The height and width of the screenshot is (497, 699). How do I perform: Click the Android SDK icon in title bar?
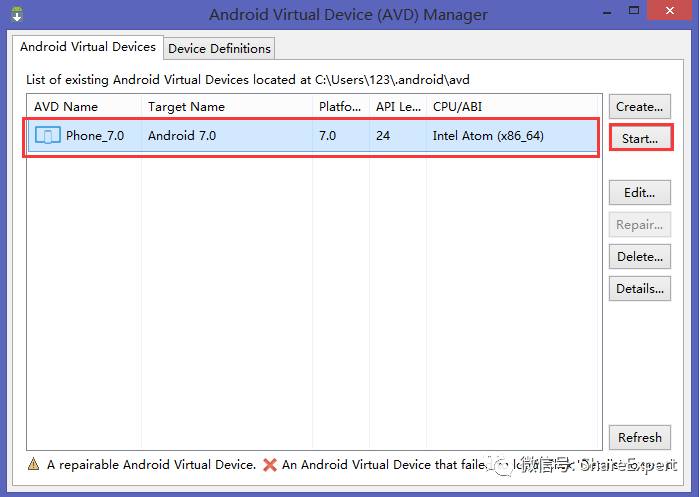17,14
